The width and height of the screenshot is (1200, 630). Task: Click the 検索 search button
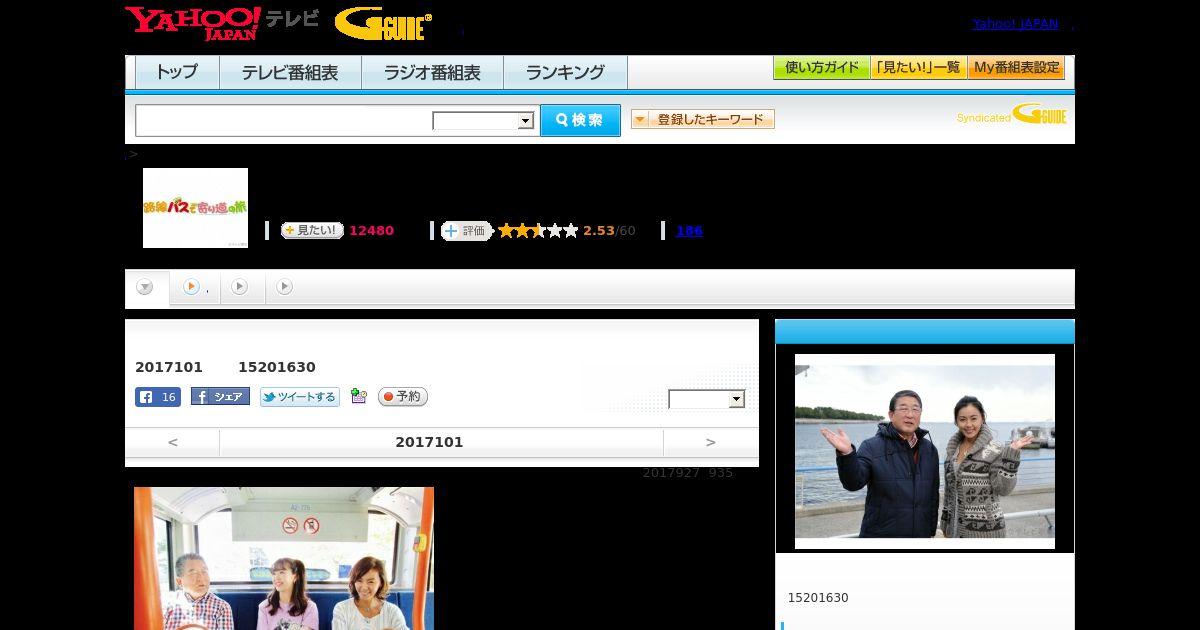(x=580, y=120)
